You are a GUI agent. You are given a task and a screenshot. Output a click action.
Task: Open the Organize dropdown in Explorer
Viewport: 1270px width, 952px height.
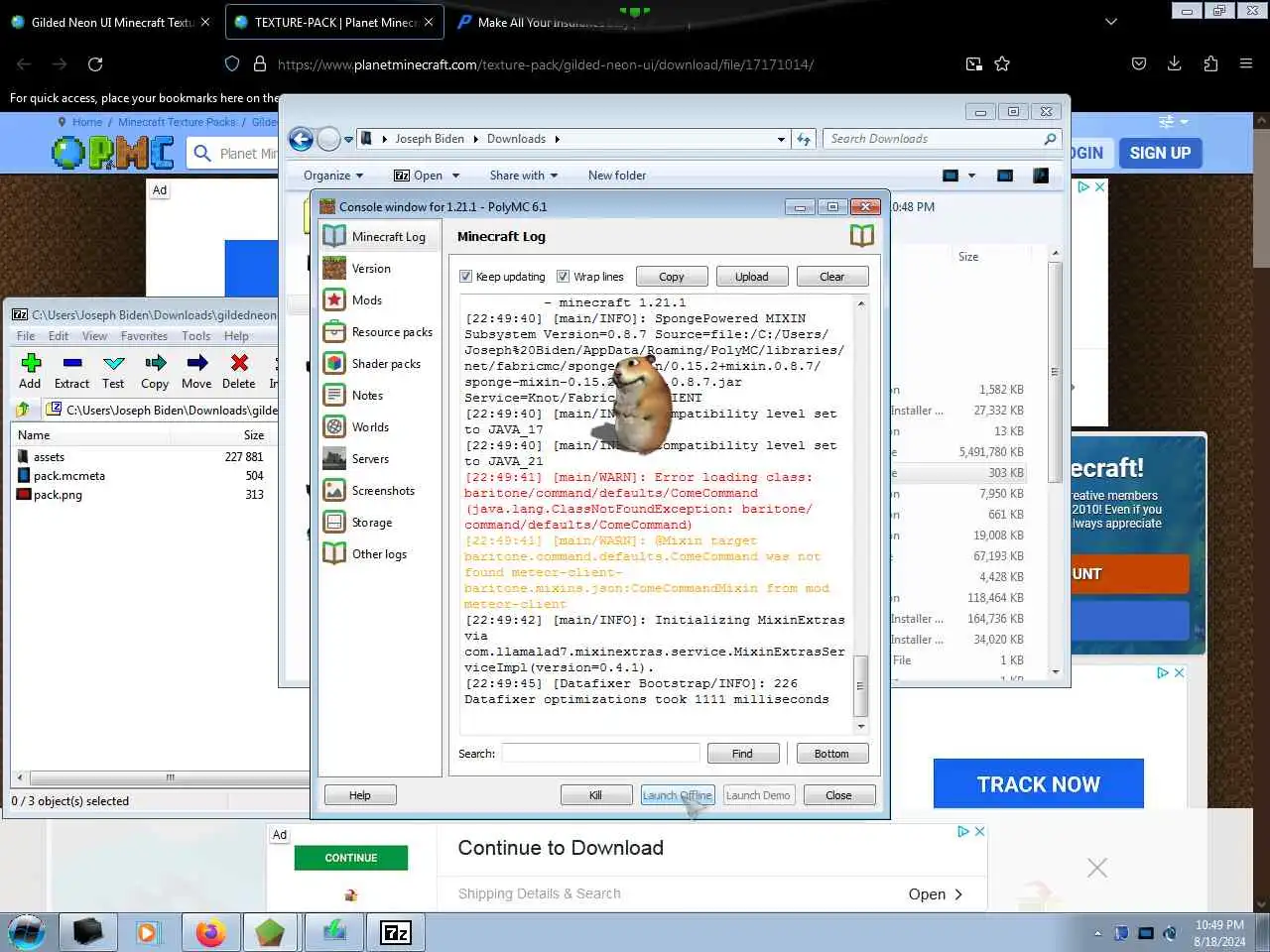(333, 176)
